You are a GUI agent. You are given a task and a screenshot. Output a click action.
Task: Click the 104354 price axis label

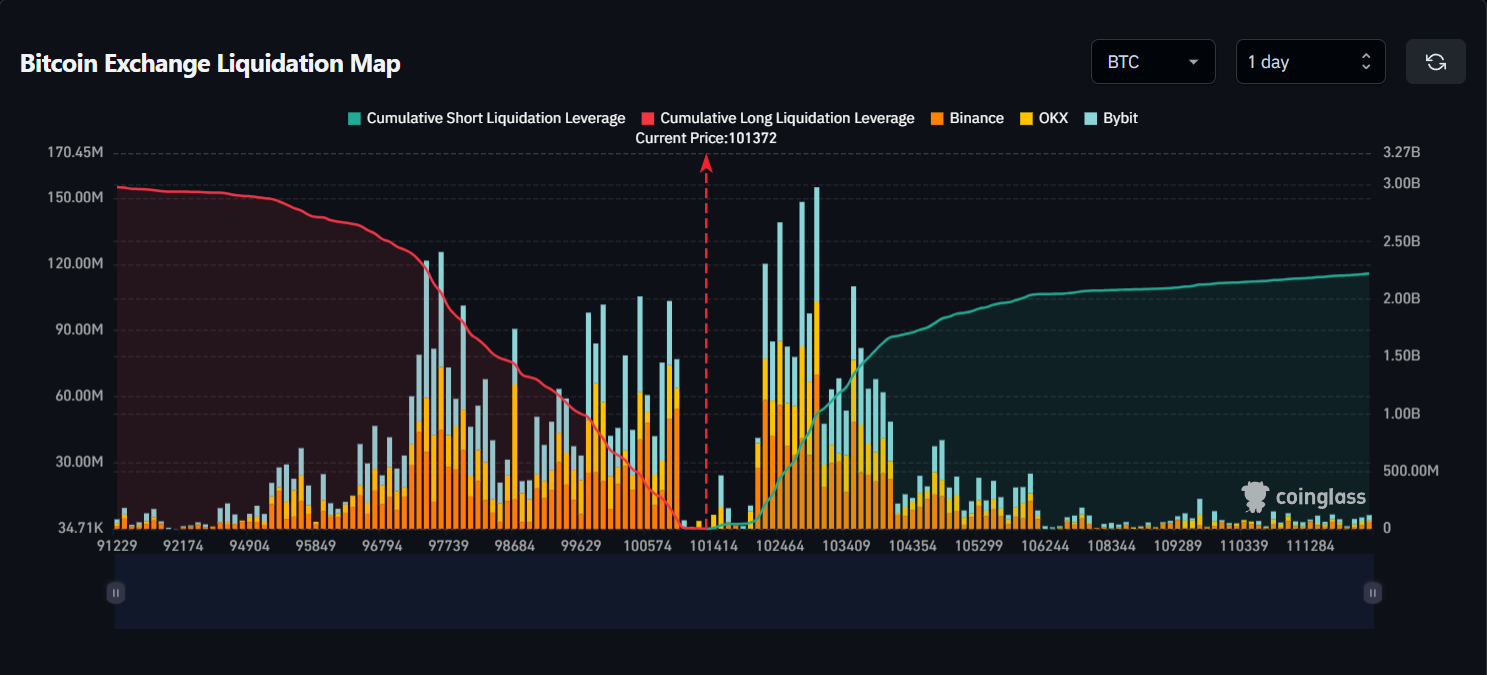tap(912, 546)
